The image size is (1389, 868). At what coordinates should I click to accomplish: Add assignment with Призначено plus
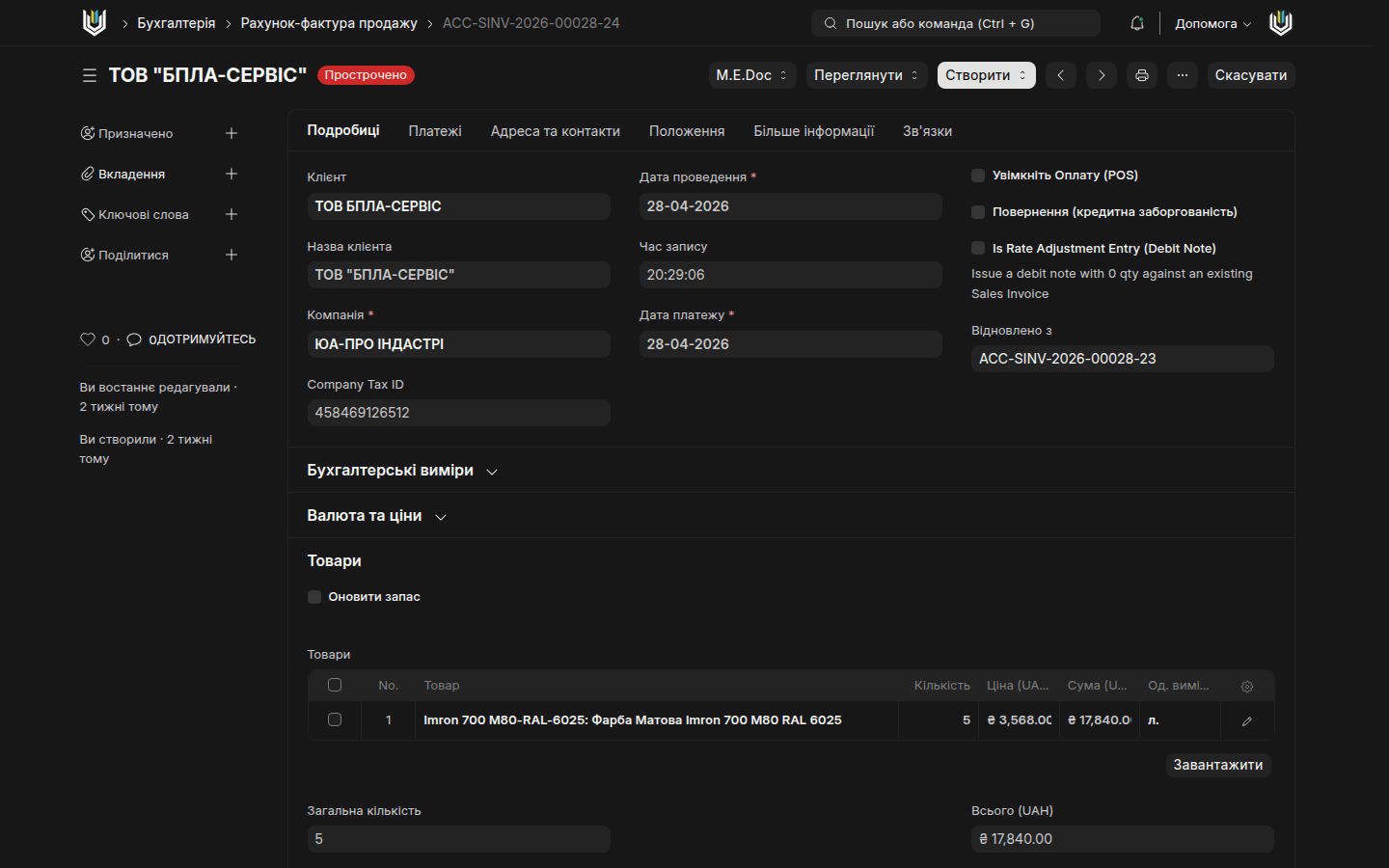point(231,133)
